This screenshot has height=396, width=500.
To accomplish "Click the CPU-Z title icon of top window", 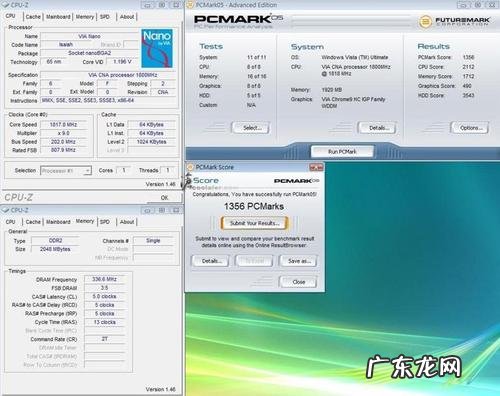I will pyautogui.click(x=6, y=5).
